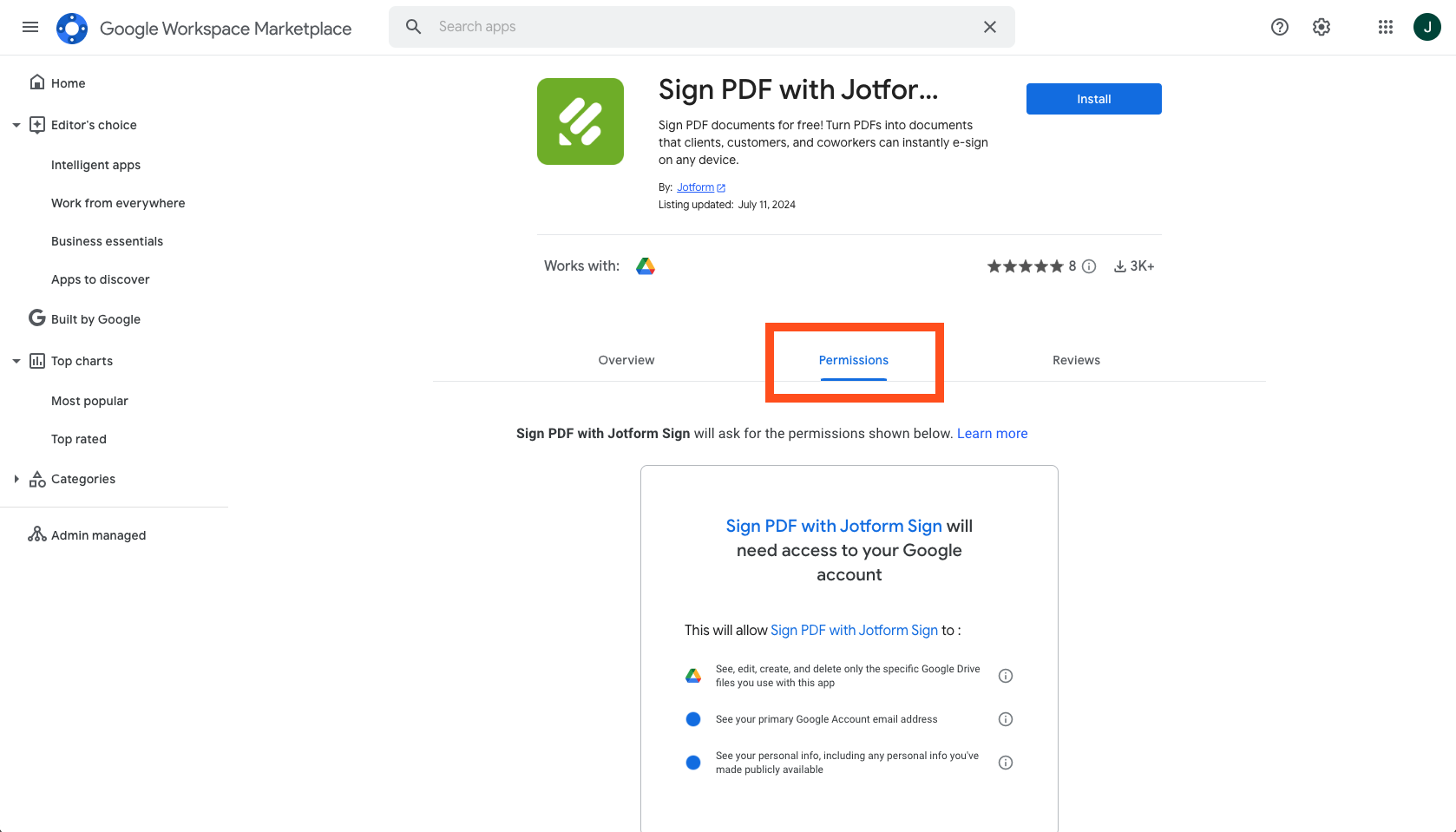This screenshot has height=832, width=1456.
Task: Click the 3K+ downloads icon
Action: pyautogui.click(x=1120, y=266)
